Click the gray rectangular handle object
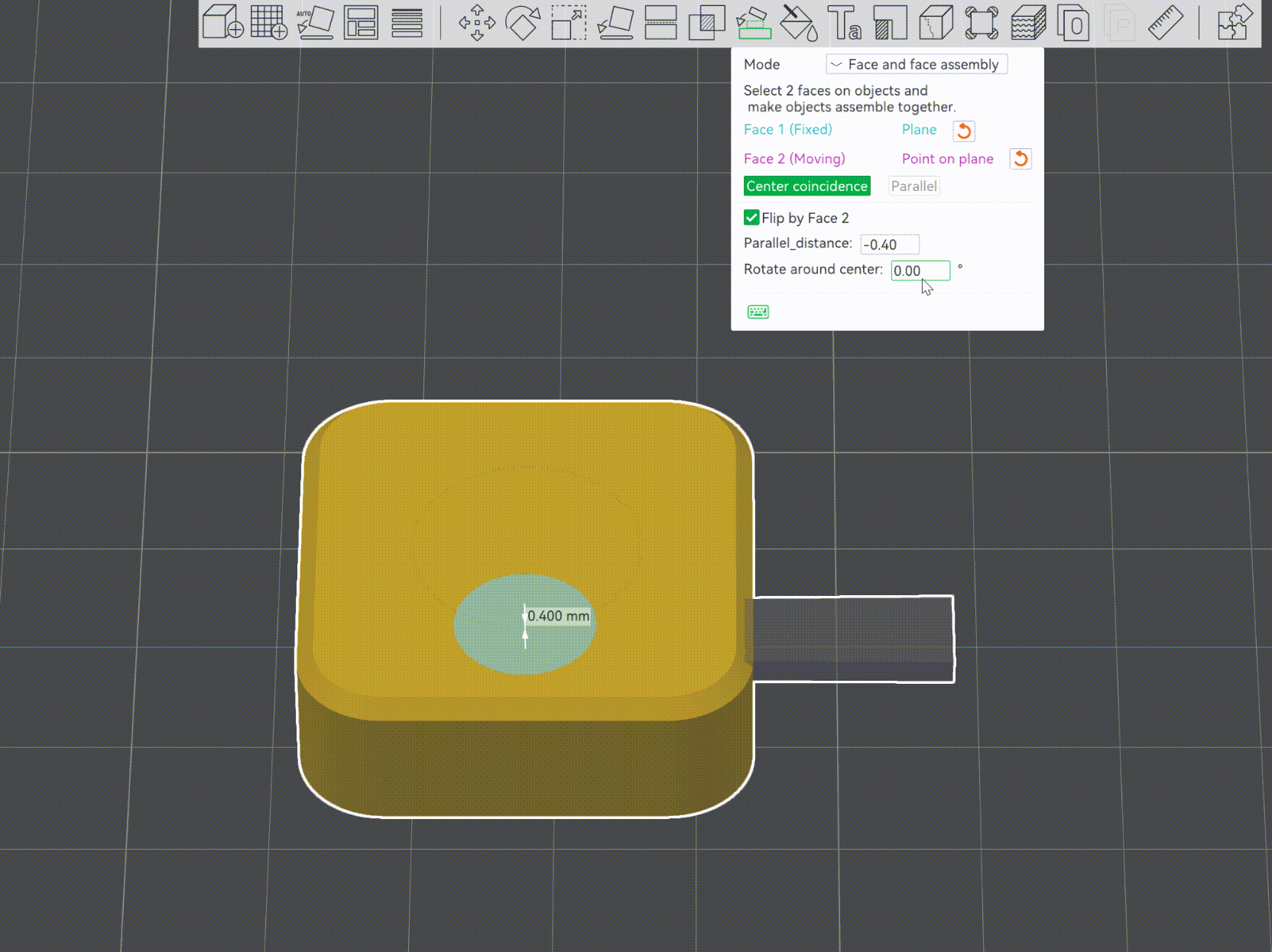 click(853, 639)
